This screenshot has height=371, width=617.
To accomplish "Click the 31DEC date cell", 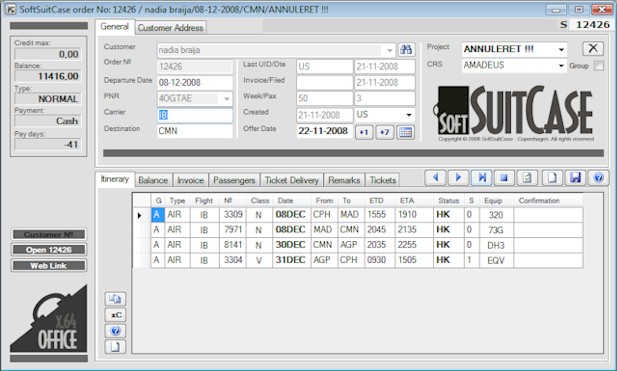I will 291,260.
